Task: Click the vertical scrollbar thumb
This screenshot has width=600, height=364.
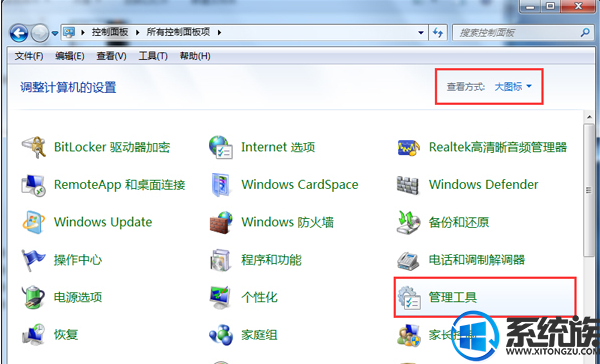Action: pos(589,190)
